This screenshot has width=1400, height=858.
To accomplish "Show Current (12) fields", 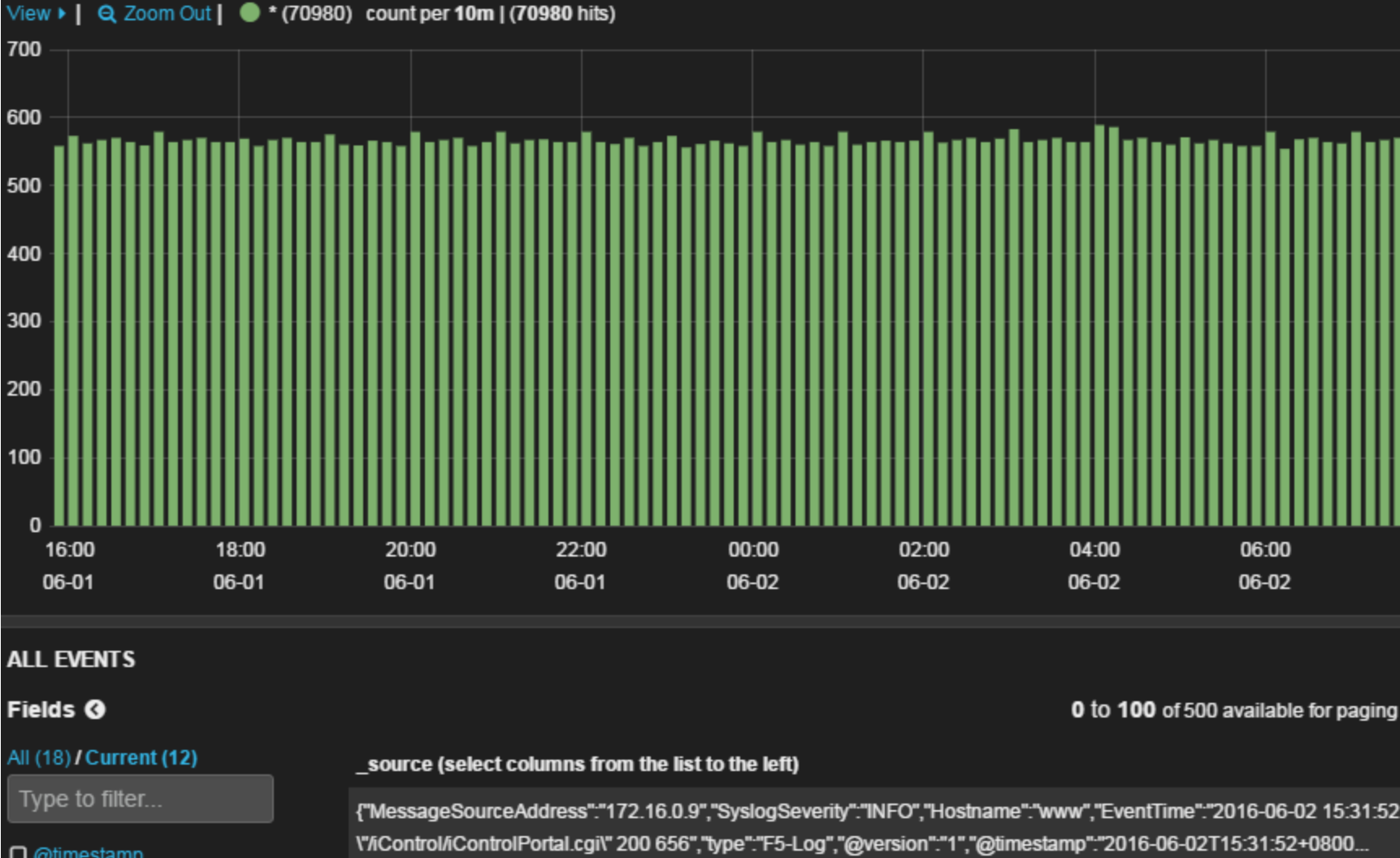I will 141,757.
